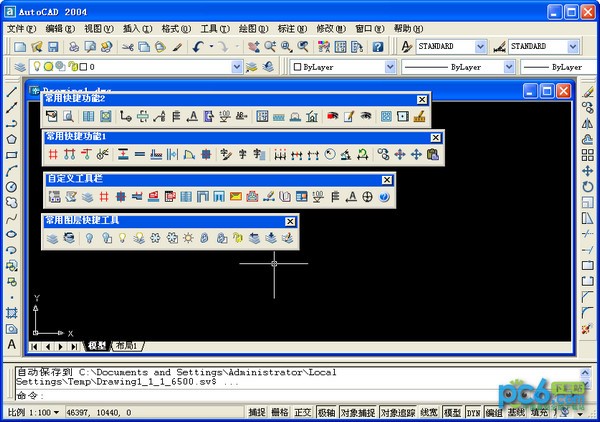
Task: Click the Array tool
Action: [587, 155]
